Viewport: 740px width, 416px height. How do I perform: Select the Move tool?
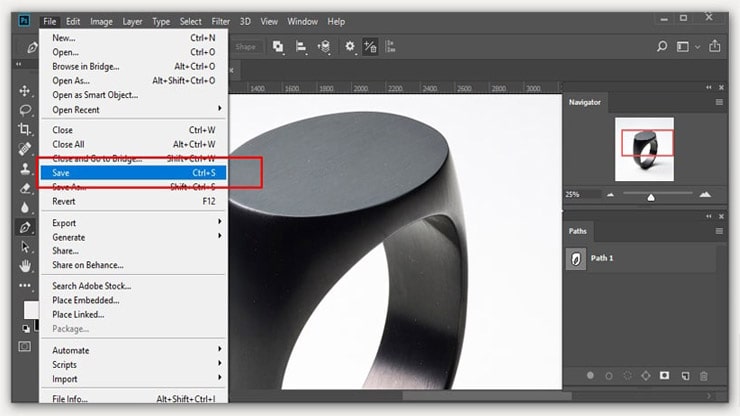25,91
